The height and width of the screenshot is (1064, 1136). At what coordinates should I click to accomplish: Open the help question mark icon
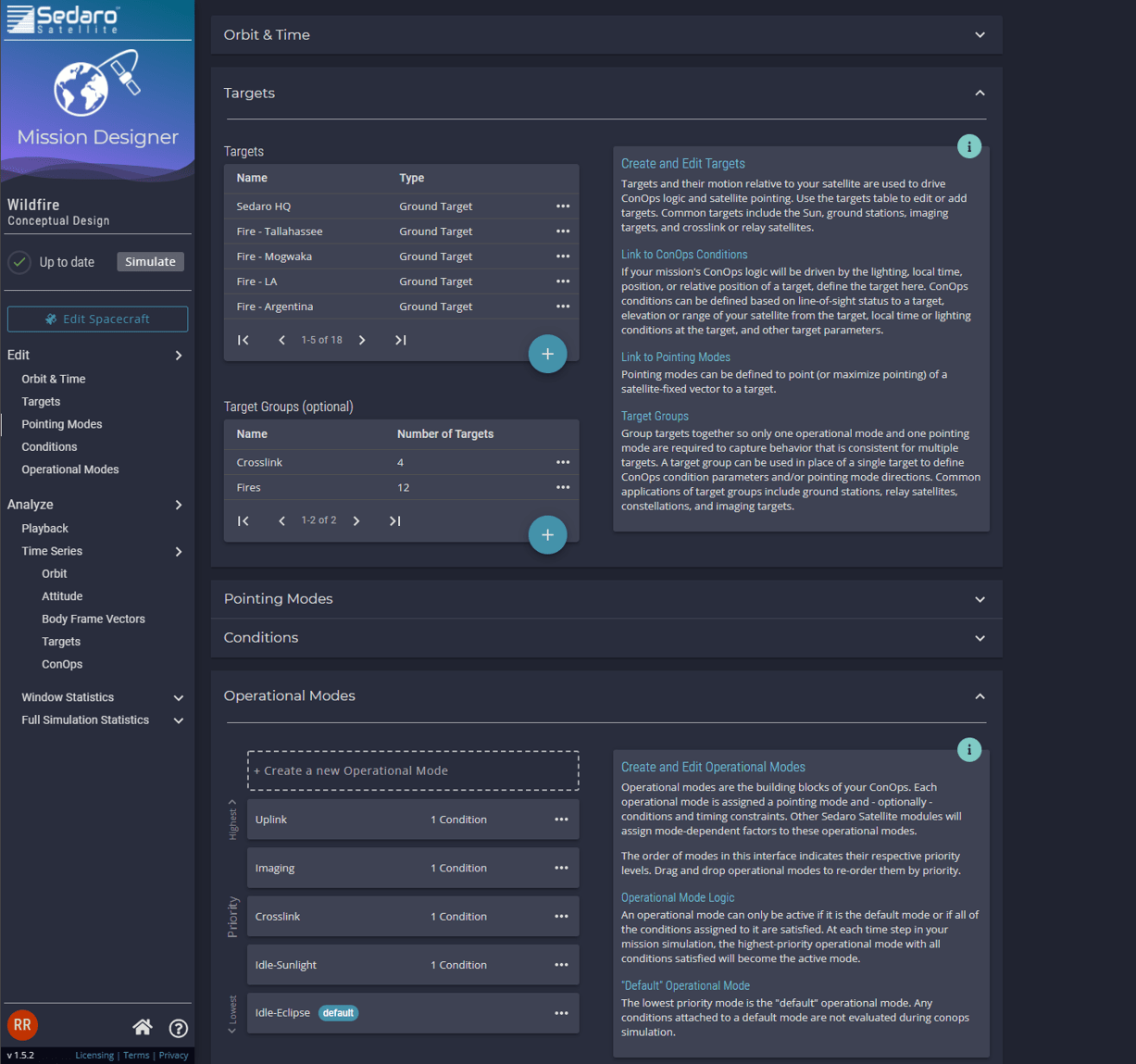179,1028
